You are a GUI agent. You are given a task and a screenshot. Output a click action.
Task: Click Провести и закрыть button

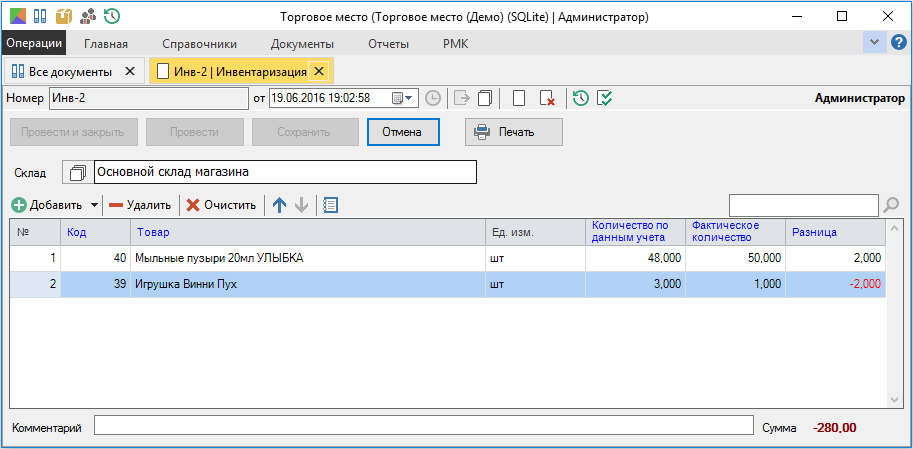[x=73, y=132]
